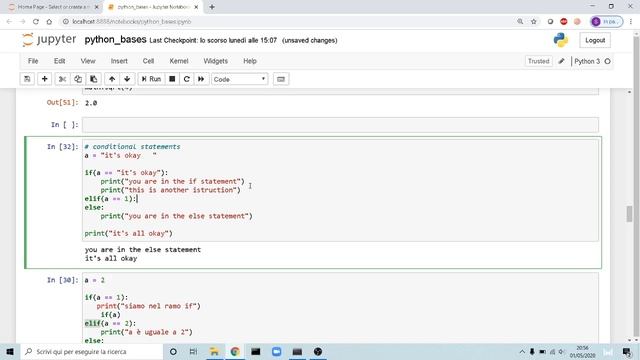Open the Insert menu

click(x=119, y=61)
